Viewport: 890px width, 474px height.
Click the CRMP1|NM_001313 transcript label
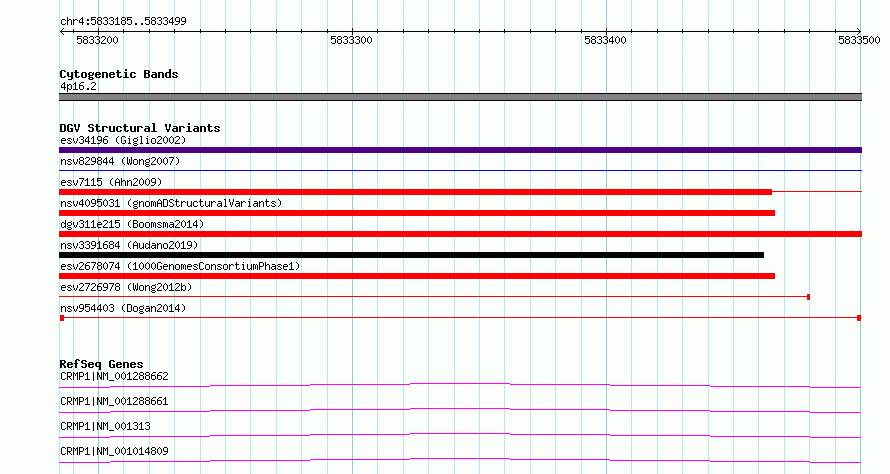(105, 426)
